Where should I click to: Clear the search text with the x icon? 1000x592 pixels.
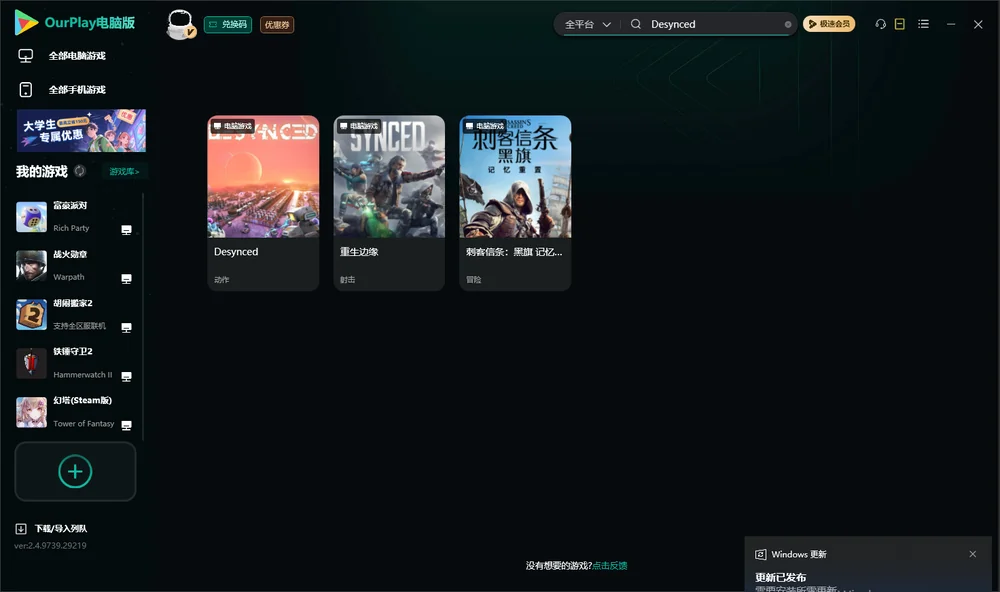click(788, 24)
